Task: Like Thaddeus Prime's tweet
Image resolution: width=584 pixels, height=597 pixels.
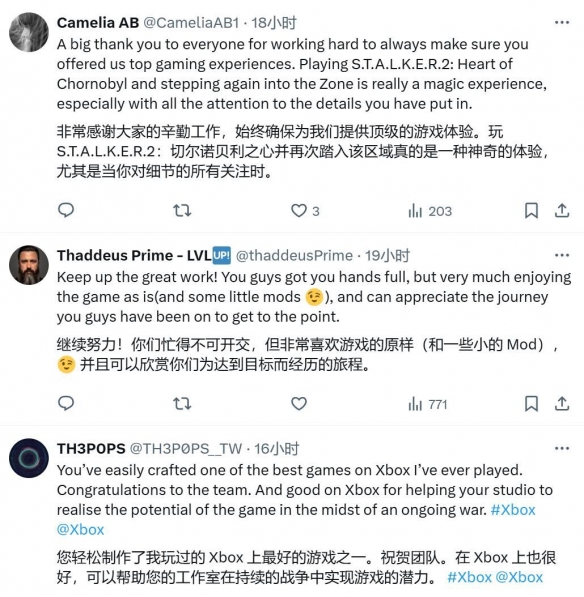Action: click(299, 404)
